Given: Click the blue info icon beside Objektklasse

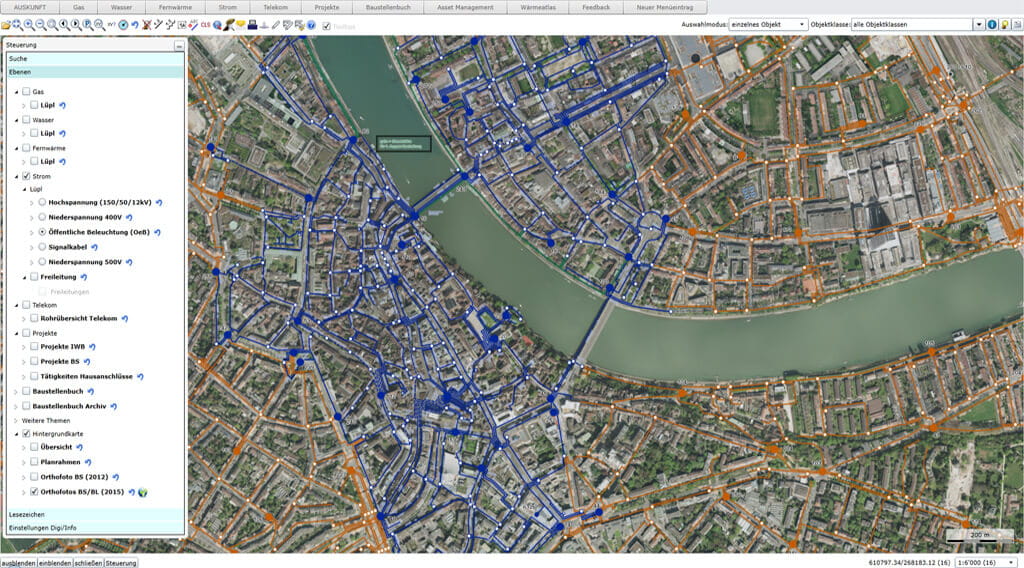Looking at the screenshot, I should click(992, 24).
